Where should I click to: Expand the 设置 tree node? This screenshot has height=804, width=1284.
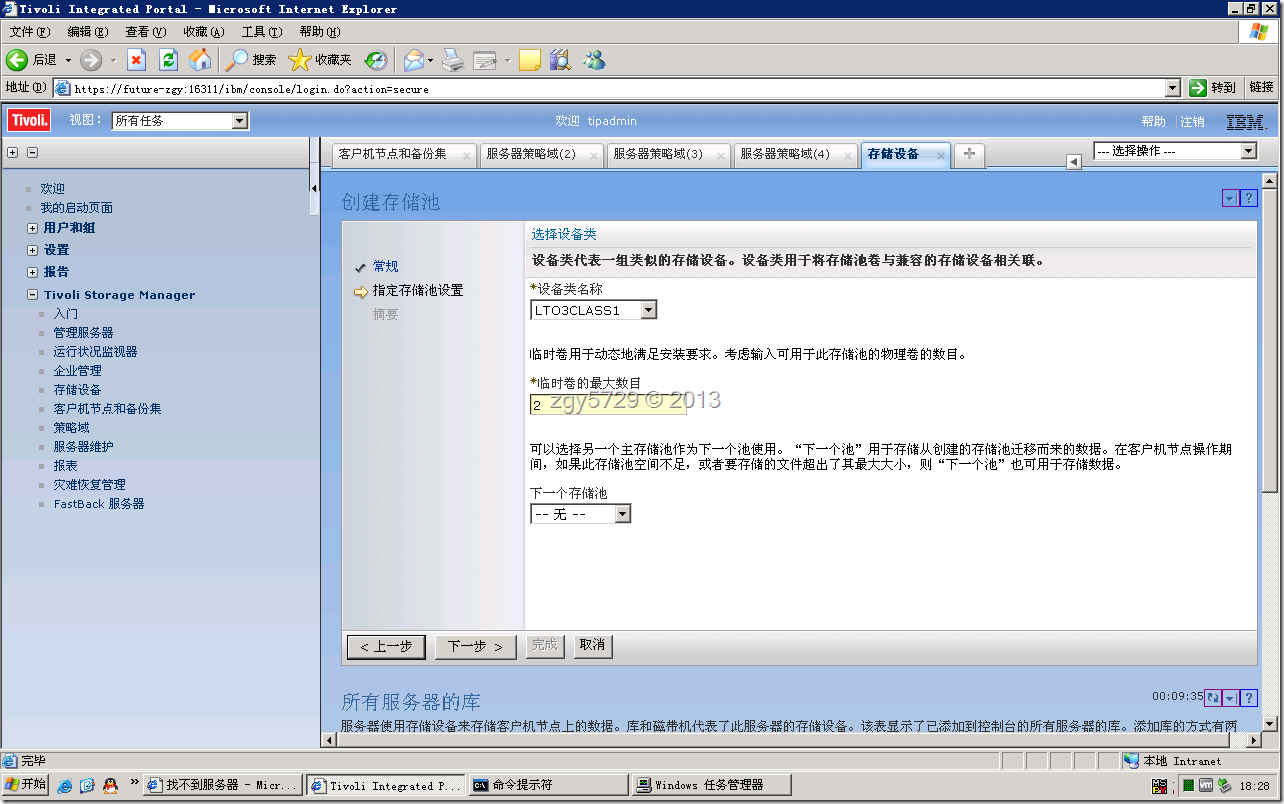pyautogui.click(x=34, y=250)
